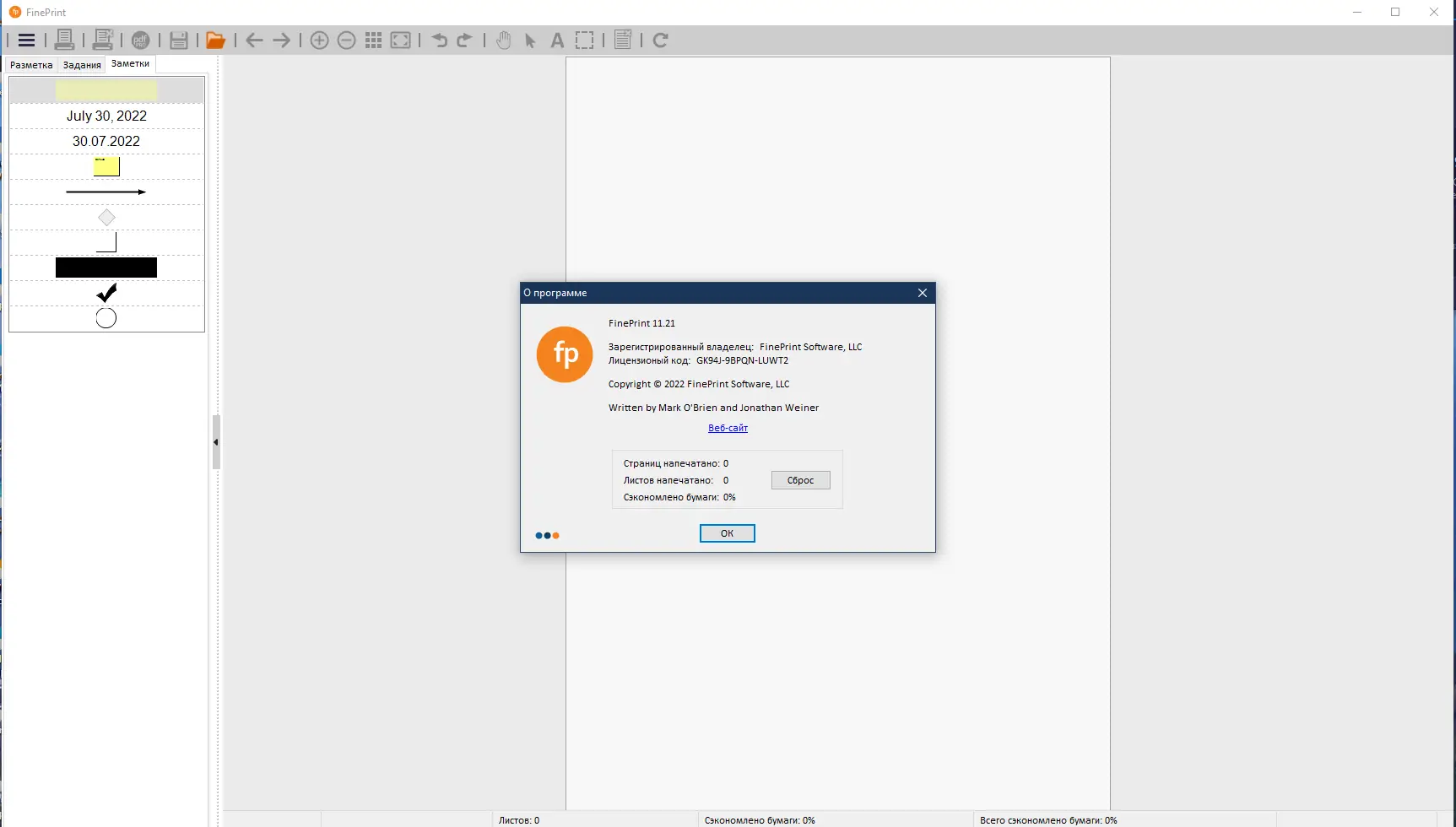Click "Written by Mark O'Brien and Jonathan Weiner"
Image resolution: width=1456 pixels, height=827 pixels.
point(713,408)
